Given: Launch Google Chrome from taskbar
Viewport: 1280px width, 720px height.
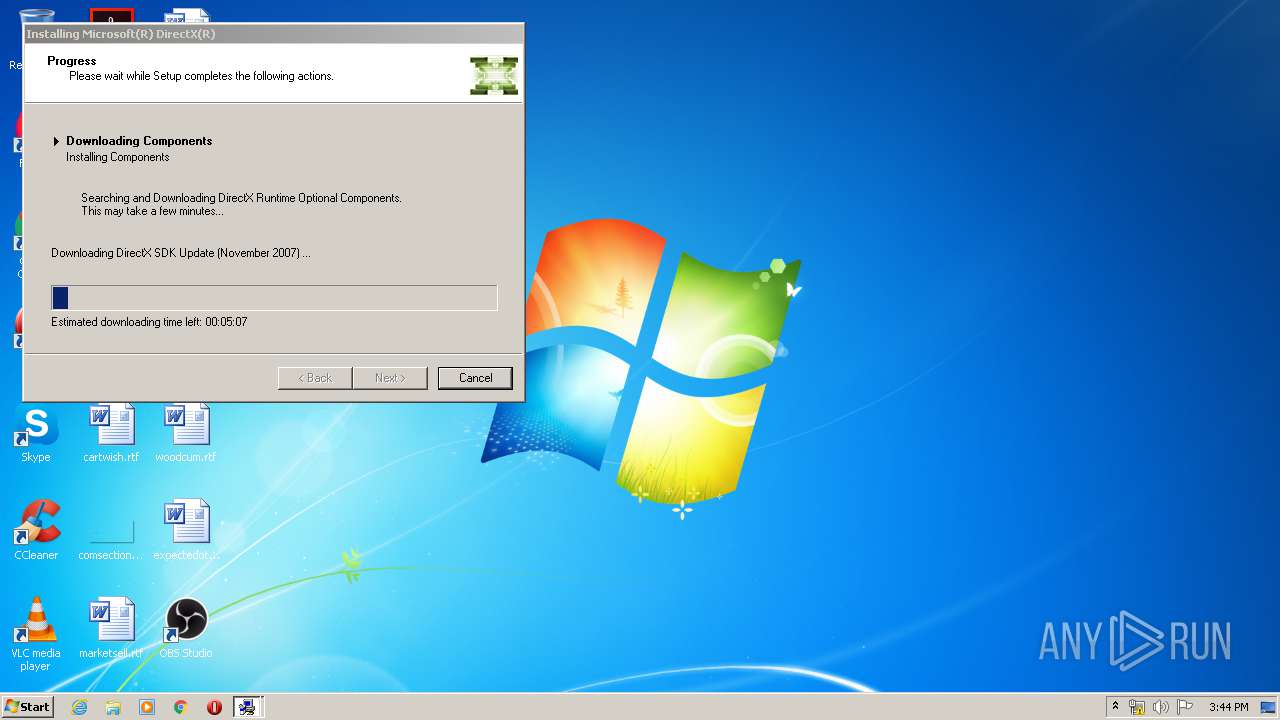Looking at the screenshot, I should point(181,707).
